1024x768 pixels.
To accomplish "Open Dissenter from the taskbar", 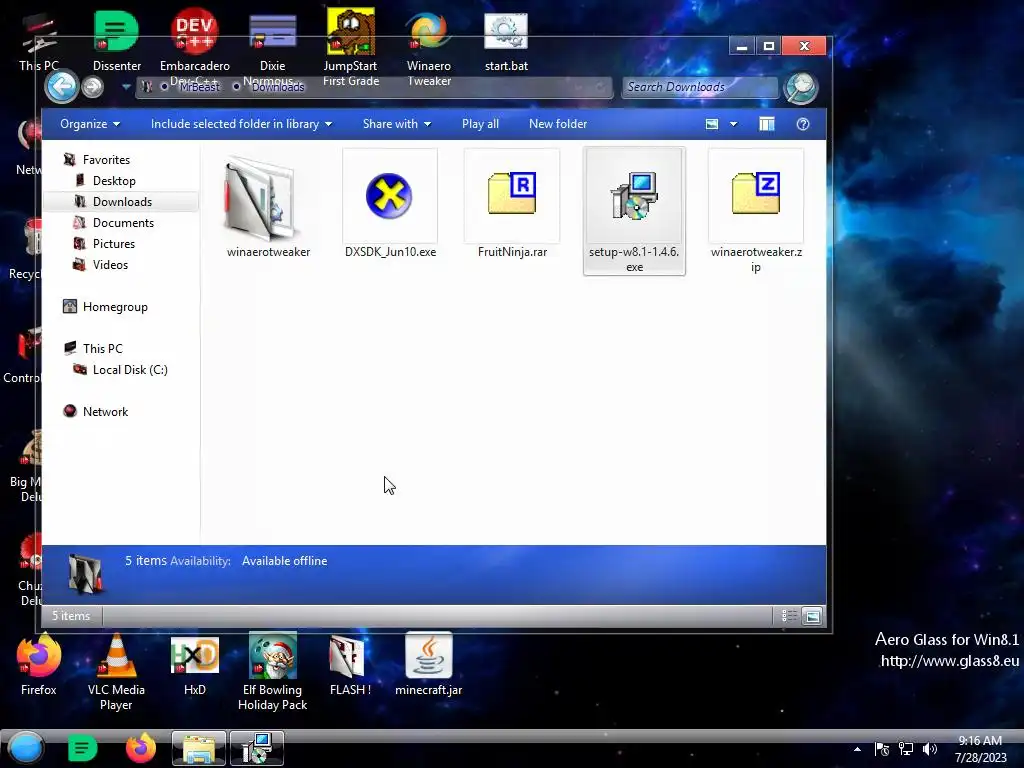I will pyautogui.click(x=82, y=748).
